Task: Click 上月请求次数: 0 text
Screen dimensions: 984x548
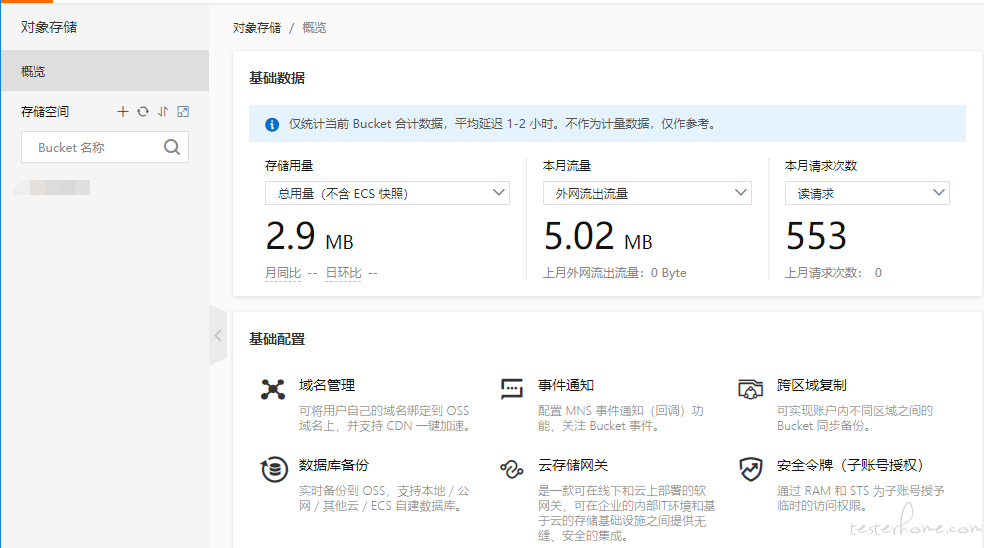Action: click(833, 273)
